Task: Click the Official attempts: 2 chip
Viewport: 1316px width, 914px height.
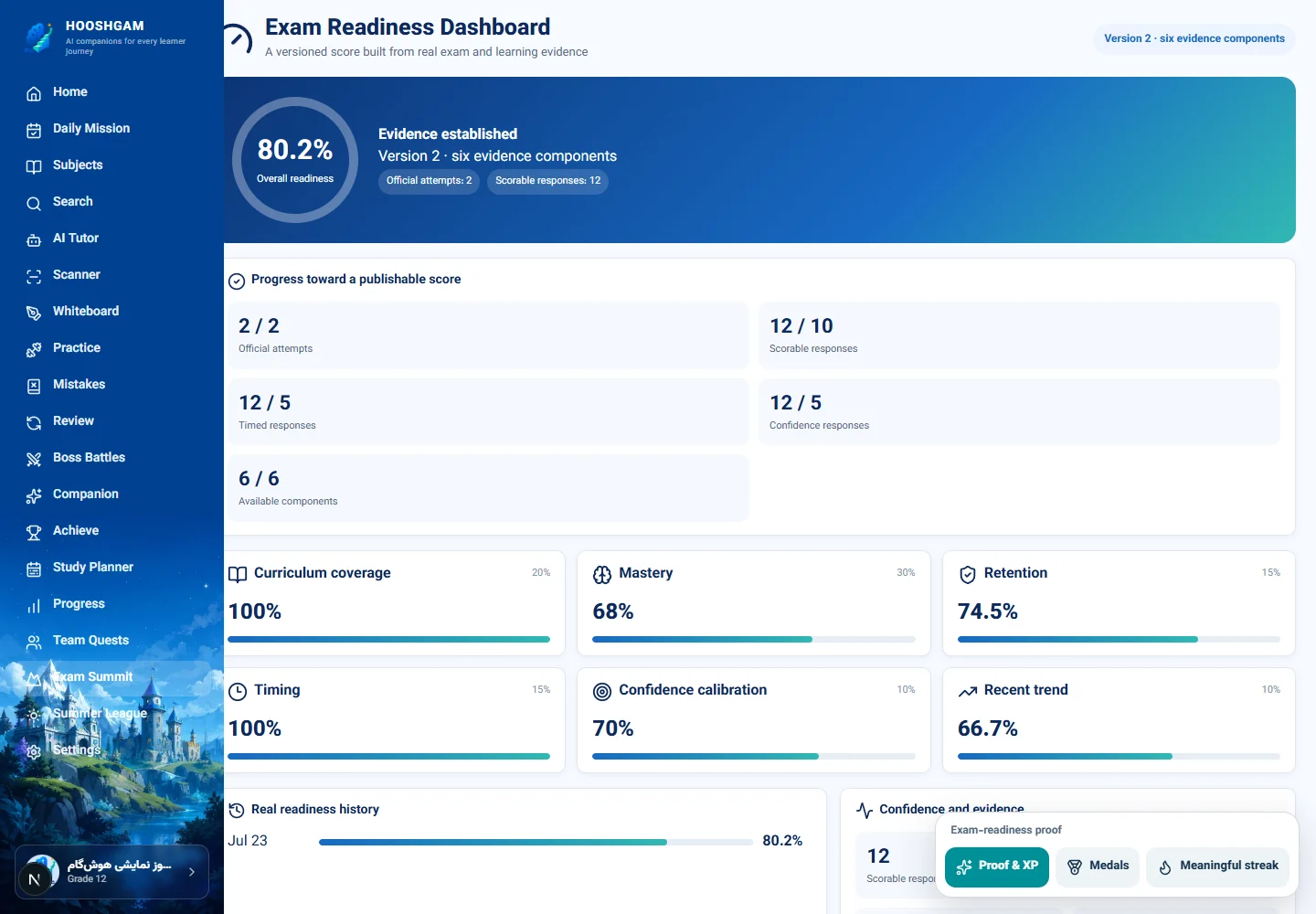Action: coord(429,181)
